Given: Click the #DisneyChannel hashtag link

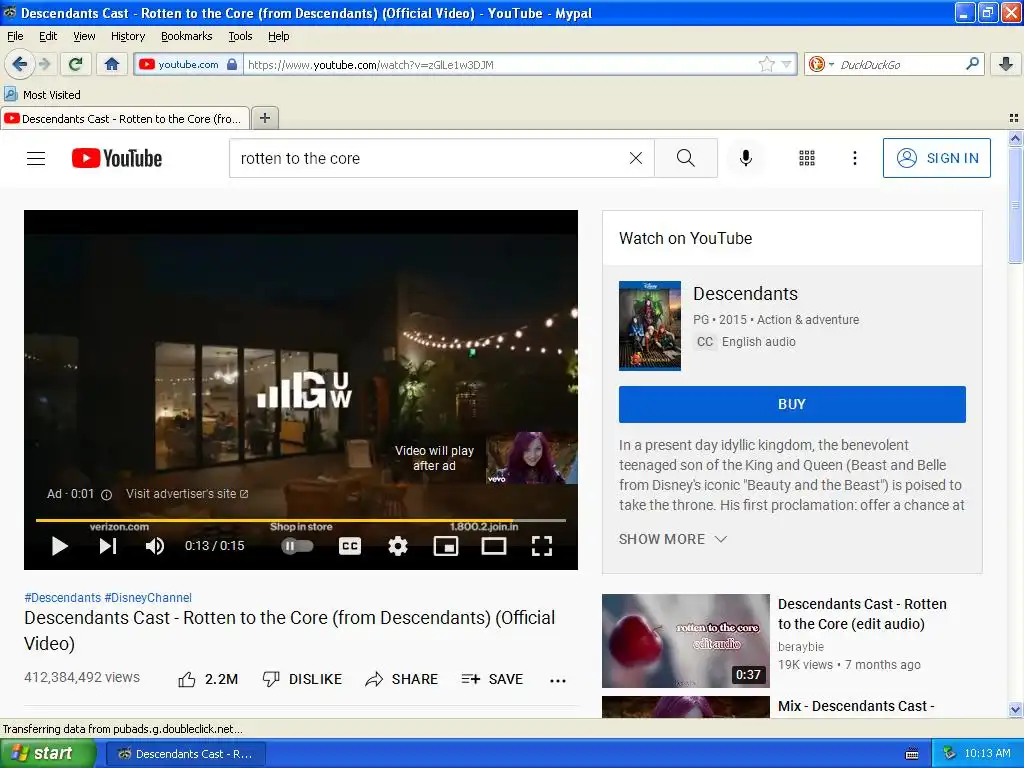Looking at the screenshot, I should click(148, 598).
